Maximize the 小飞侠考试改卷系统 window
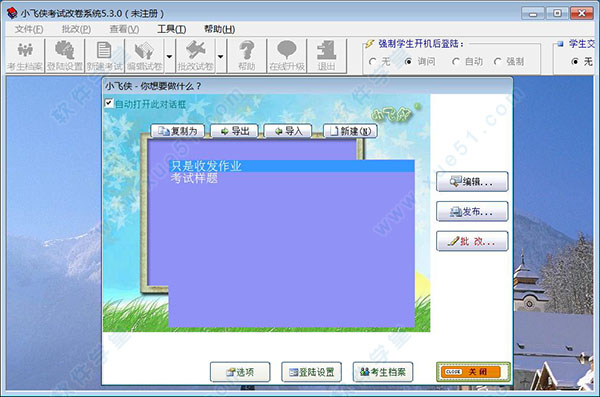This screenshot has height=397, width=600. point(557,14)
